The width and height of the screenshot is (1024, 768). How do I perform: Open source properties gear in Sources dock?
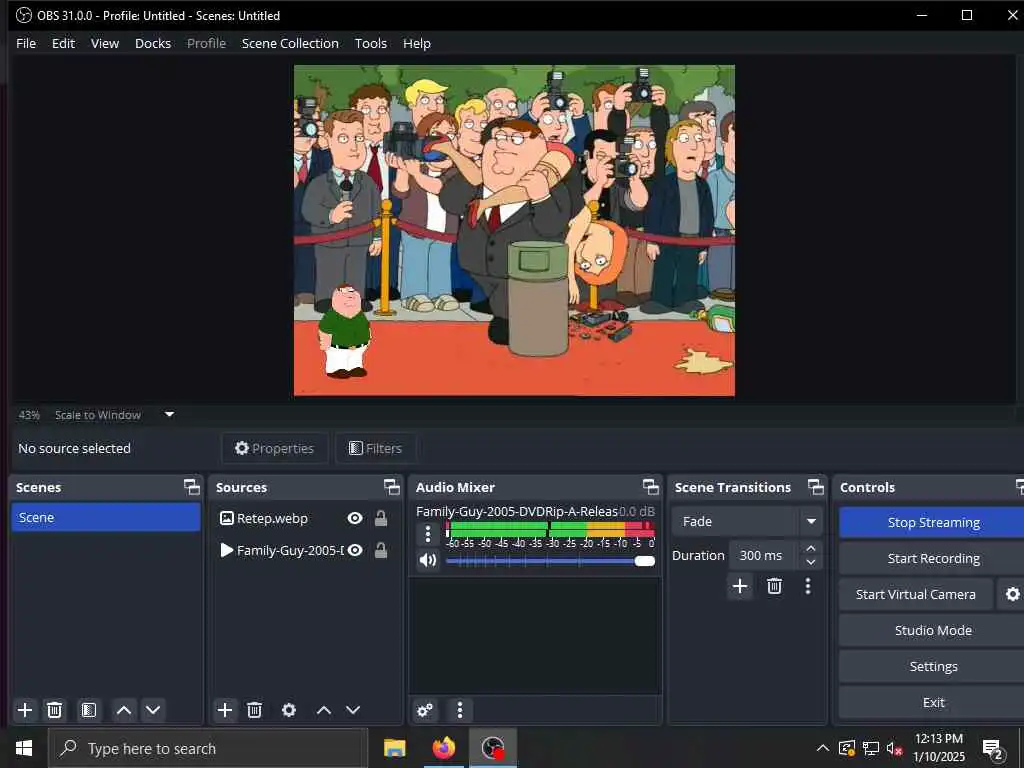(x=289, y=710)
